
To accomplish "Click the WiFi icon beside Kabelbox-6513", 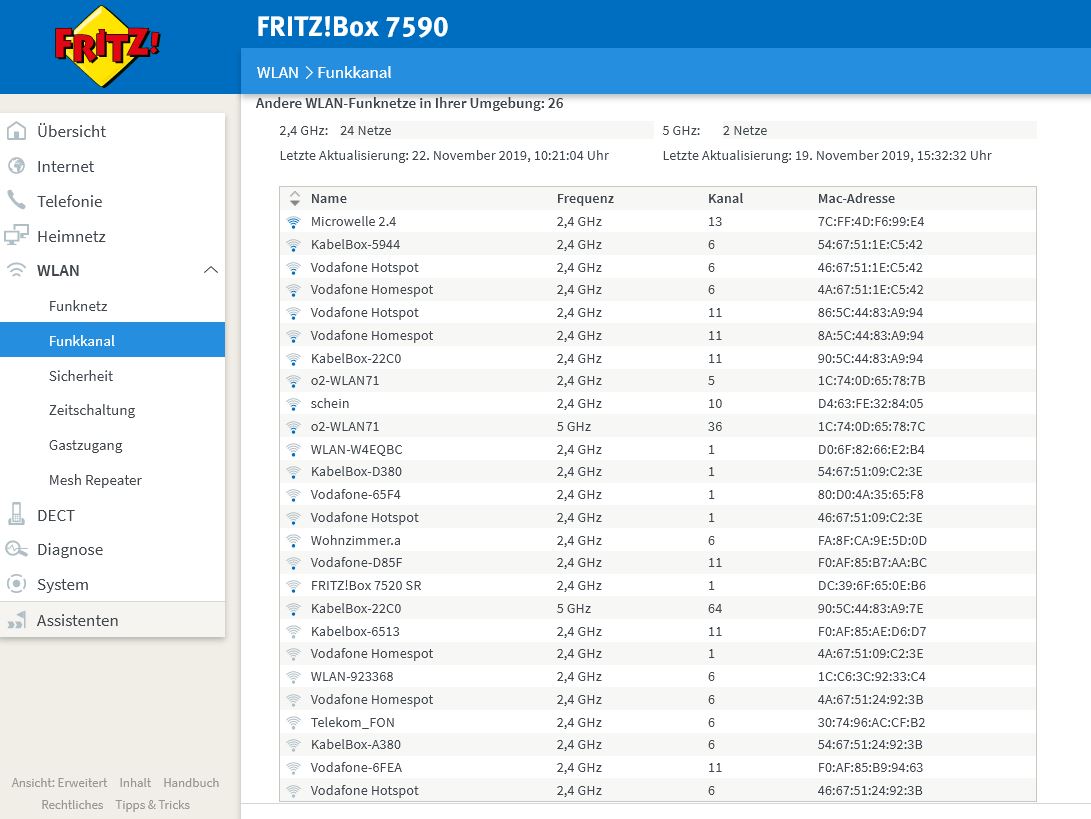I will tap(294, 632).
